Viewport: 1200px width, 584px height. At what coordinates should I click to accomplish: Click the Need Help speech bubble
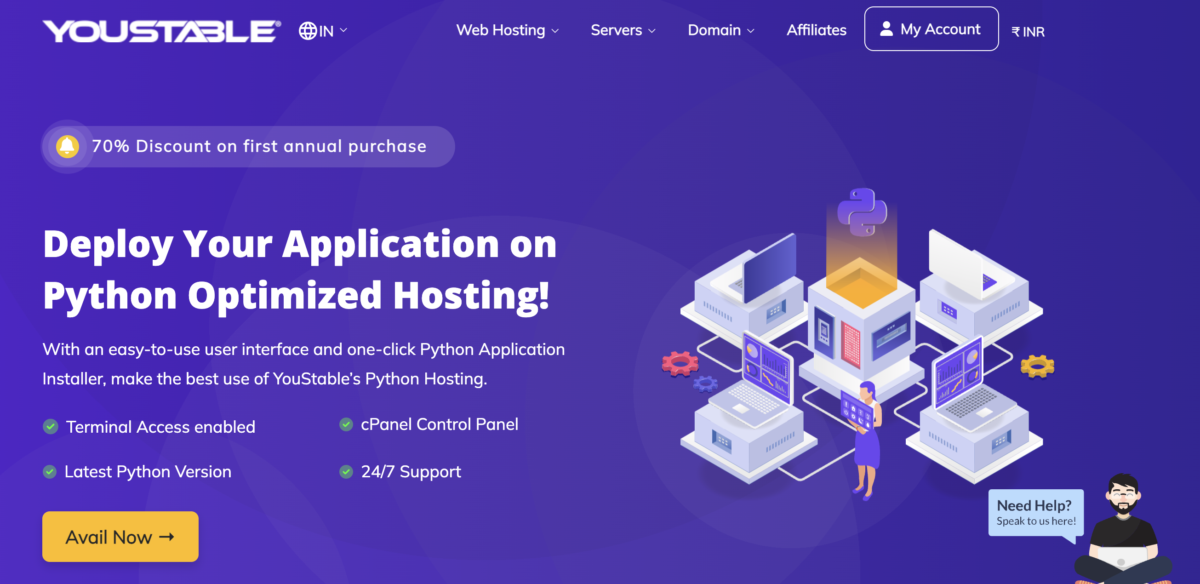1035,511
